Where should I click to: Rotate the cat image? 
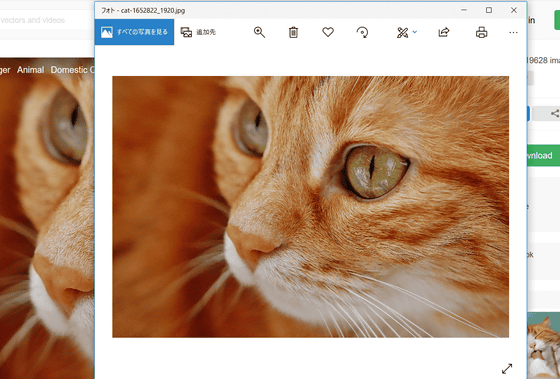[x=362, y=32]
